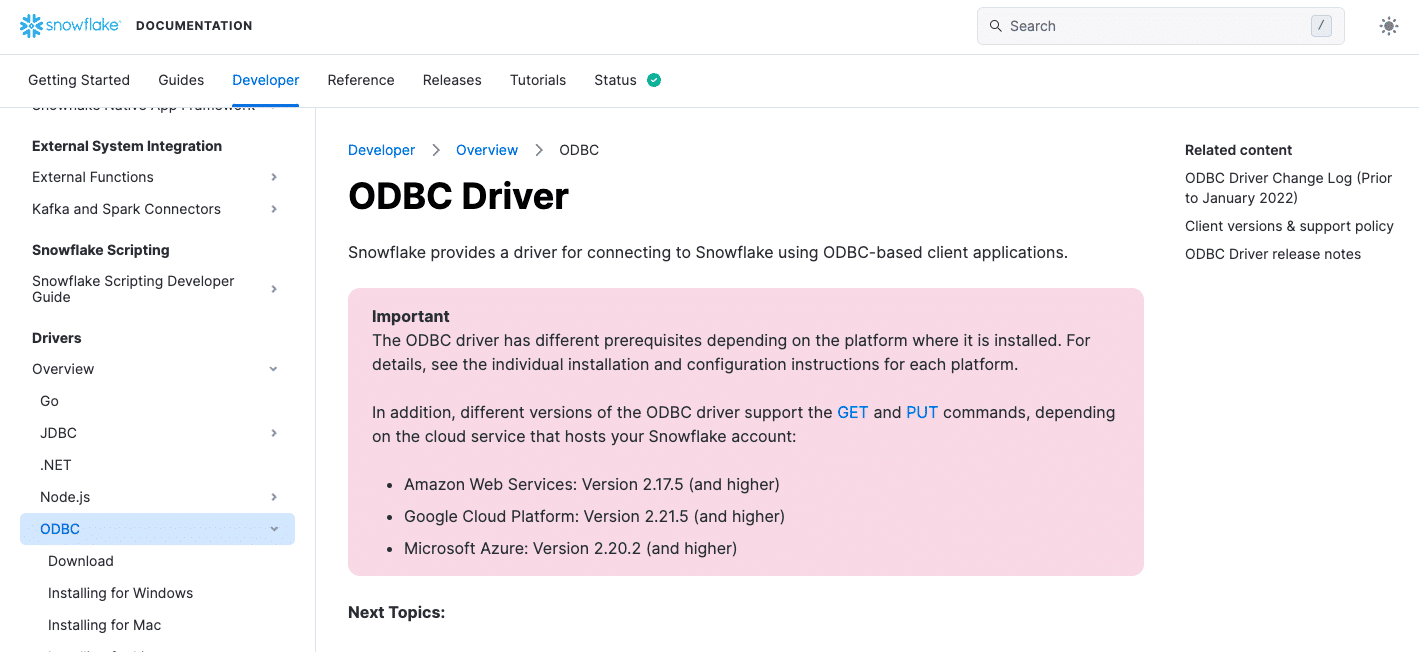Expand the External Functions chevron
Image resolution: width=1419 pixels, height=652 pixels.
pyautogui.click(x=274, y=177)
